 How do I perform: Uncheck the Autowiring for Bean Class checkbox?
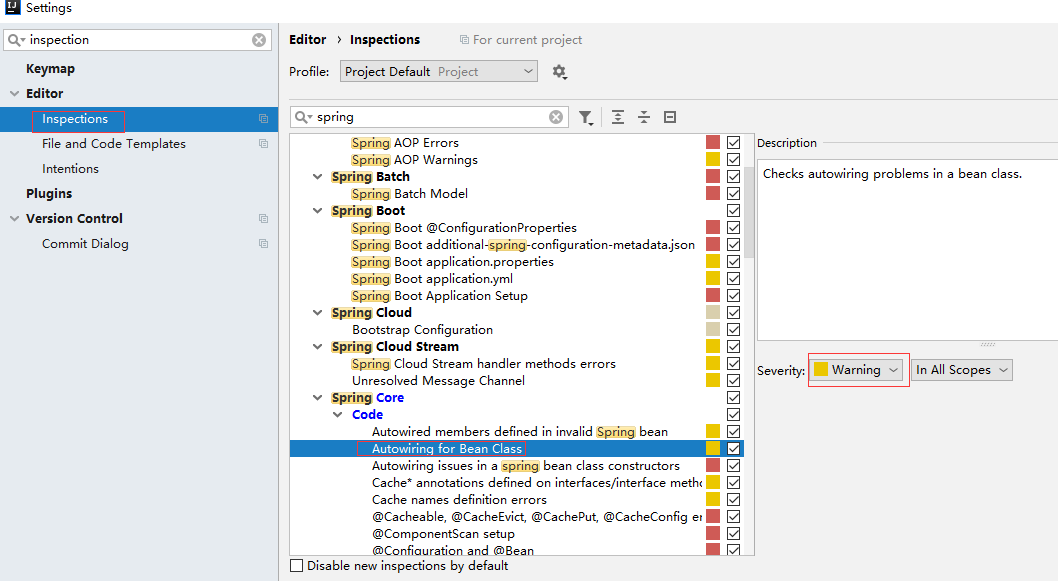pos(734,449)
